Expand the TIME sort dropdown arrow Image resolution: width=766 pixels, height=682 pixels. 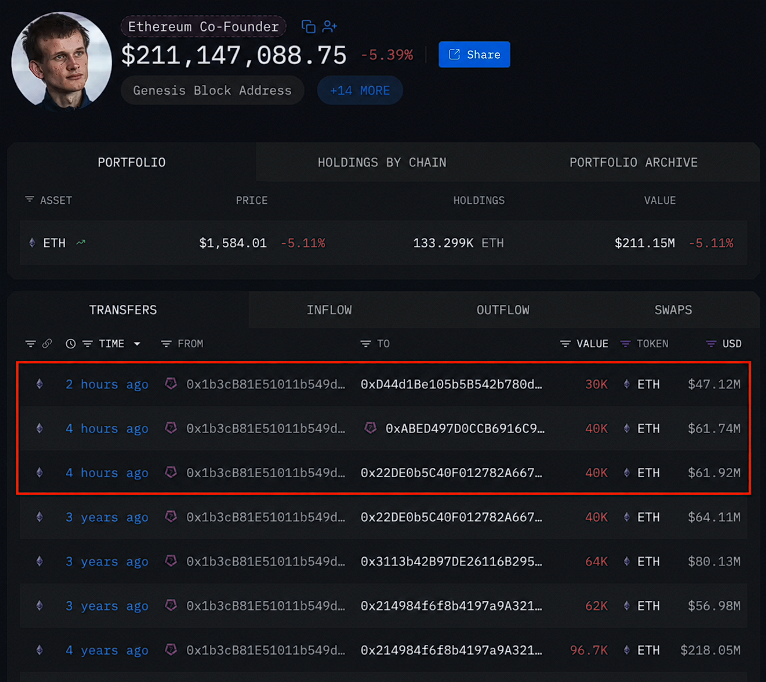[137, 344]
